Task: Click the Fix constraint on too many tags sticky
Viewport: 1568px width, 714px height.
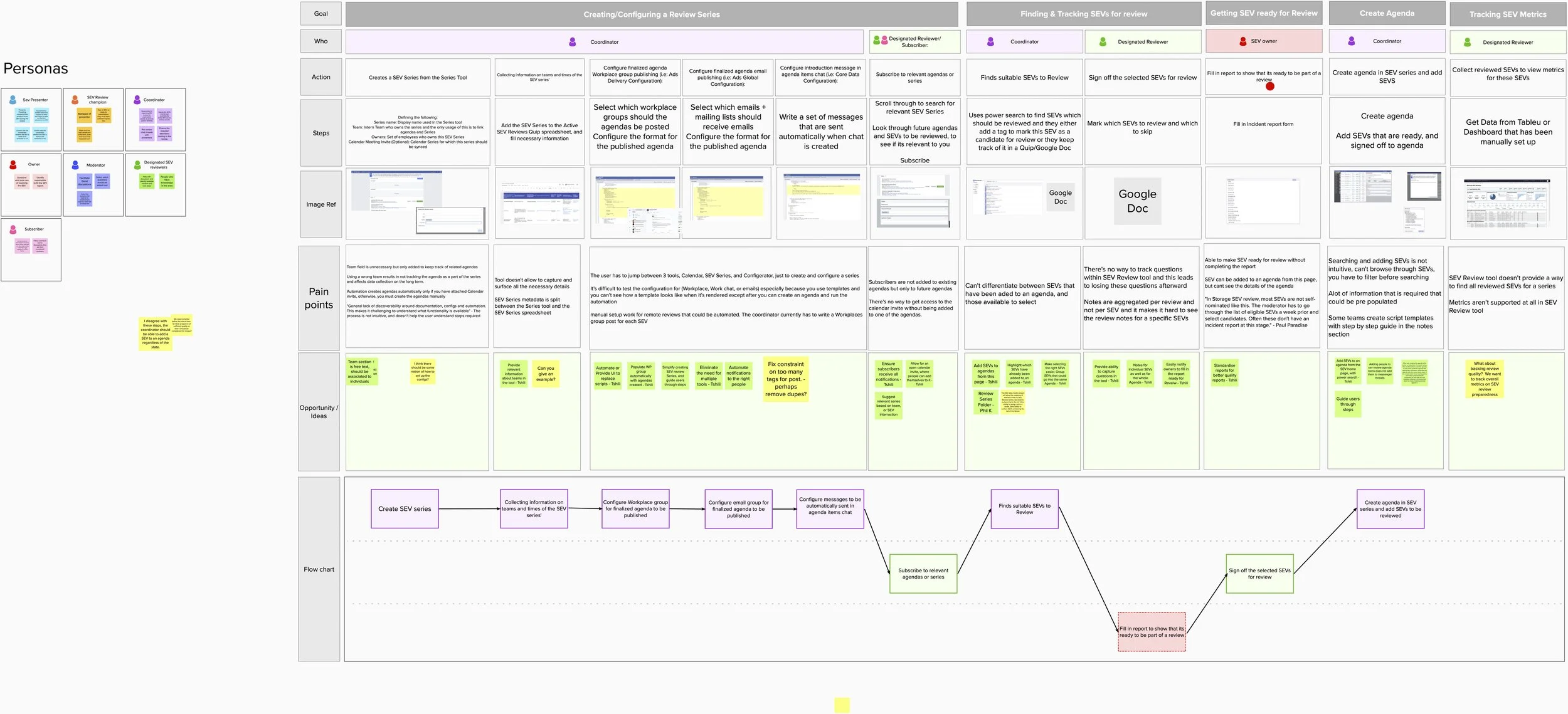Action: tap(785, 379)
